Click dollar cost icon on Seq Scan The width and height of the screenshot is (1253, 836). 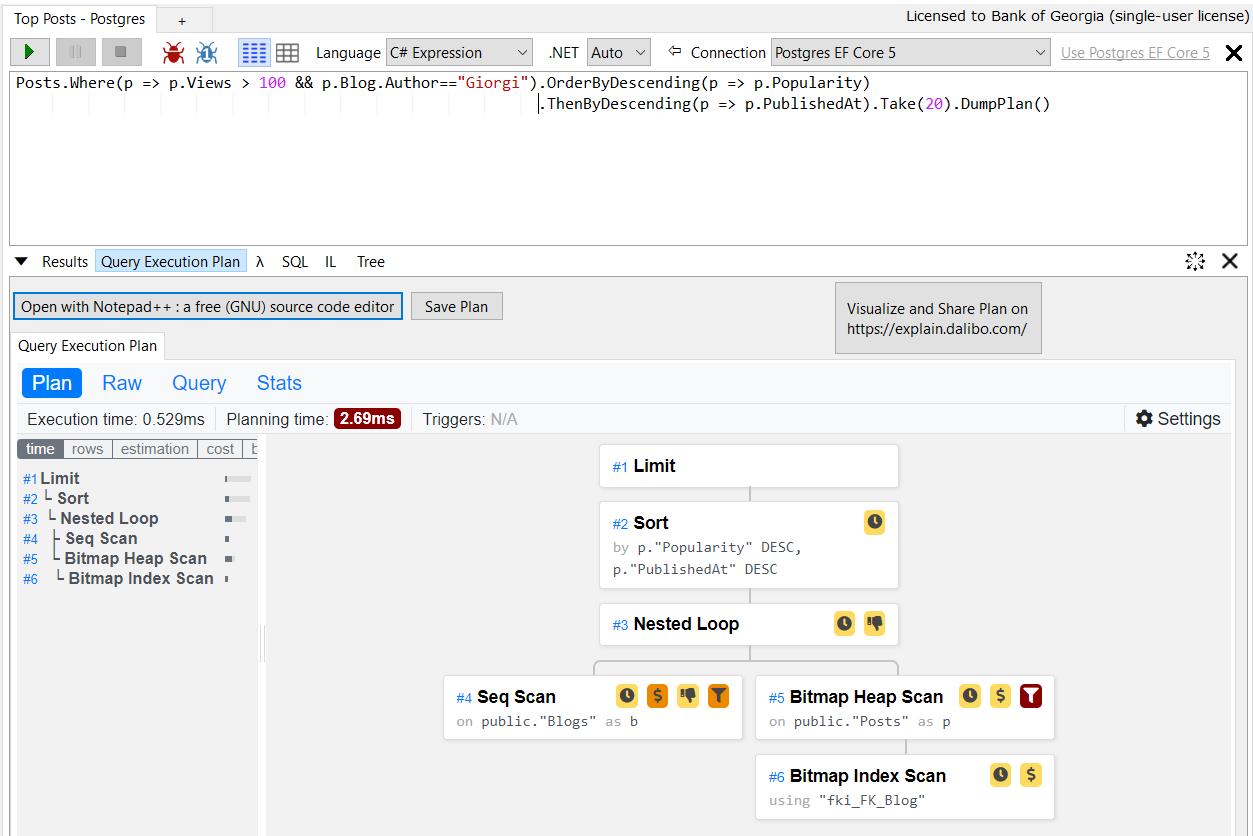657,696
